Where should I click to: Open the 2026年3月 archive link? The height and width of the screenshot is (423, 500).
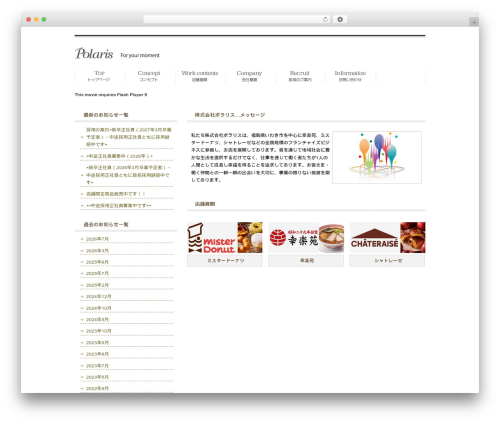[97, 251]
